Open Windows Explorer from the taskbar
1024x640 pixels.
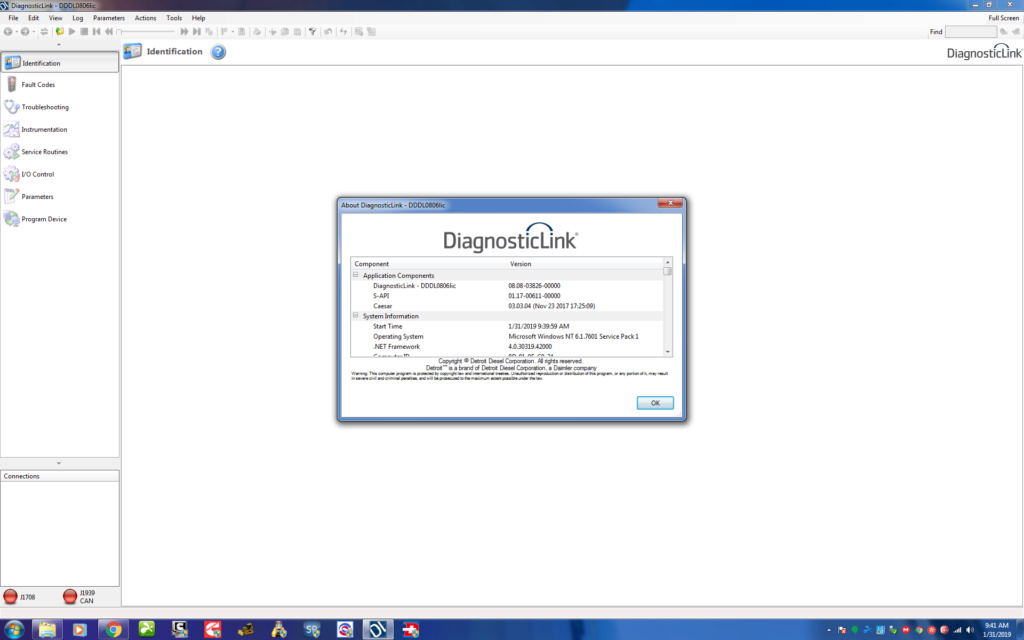[x=47, y=630]
